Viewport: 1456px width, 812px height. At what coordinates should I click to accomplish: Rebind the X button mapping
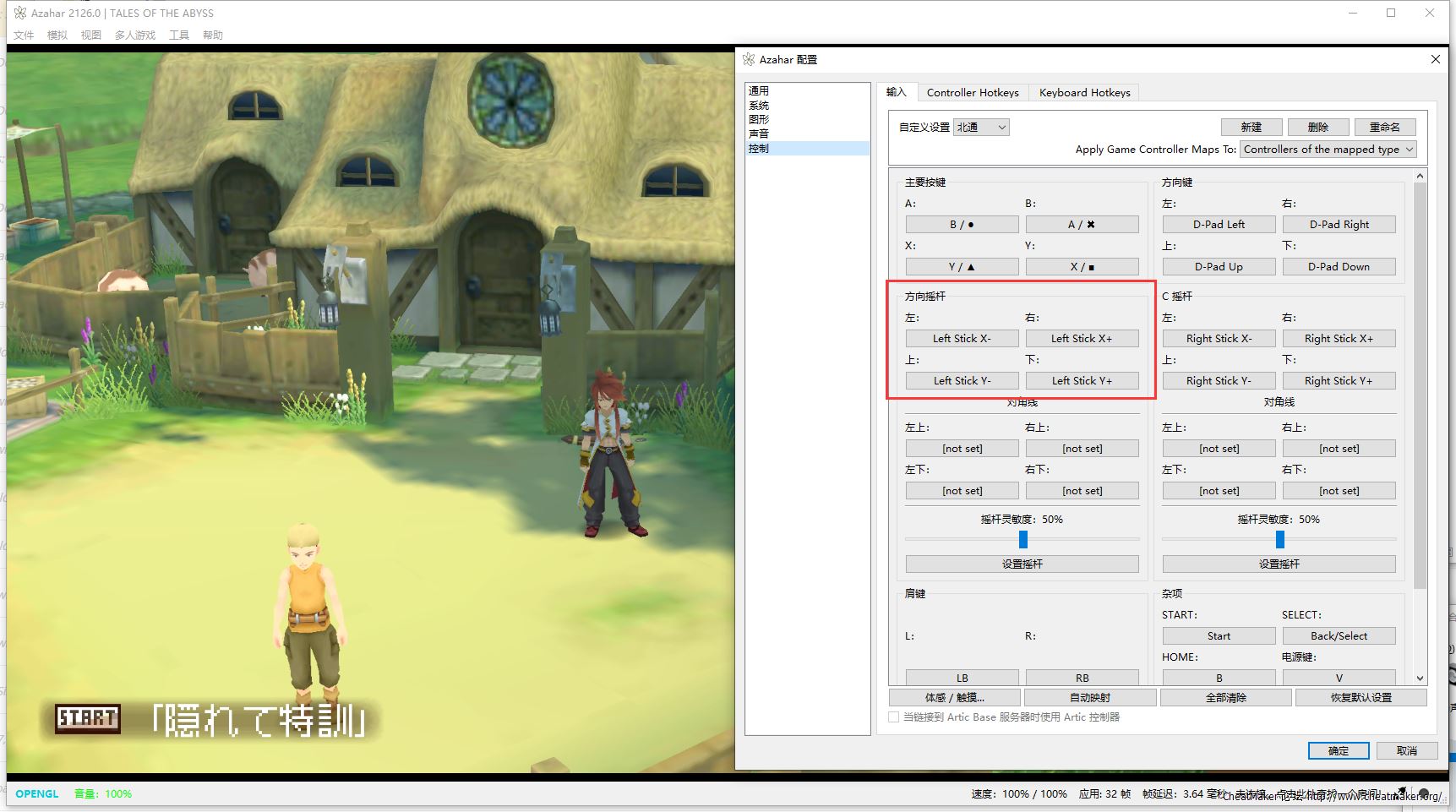pos(962,267)
